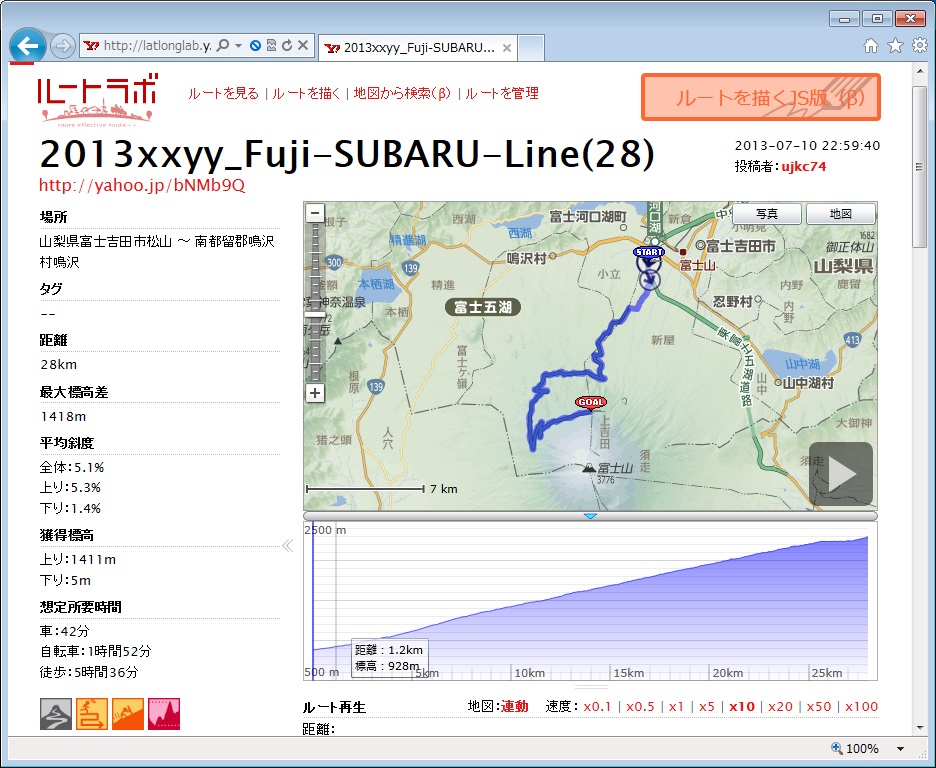This screenshot has height=768, width=936.
Task: Open Favorites star icon
Action: coord(895,45)
